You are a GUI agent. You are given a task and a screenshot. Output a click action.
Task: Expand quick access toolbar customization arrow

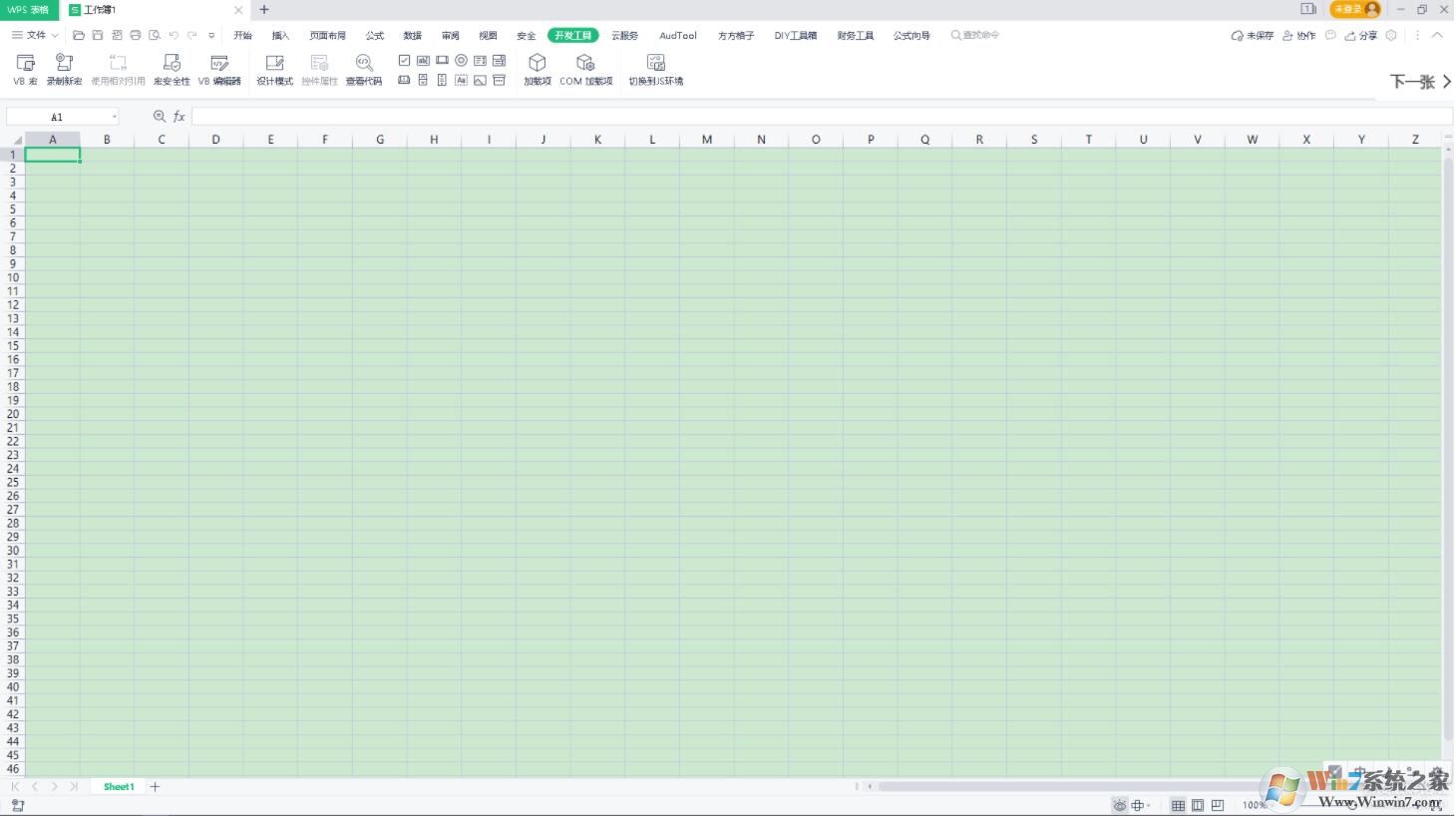[x=211, y=36]
